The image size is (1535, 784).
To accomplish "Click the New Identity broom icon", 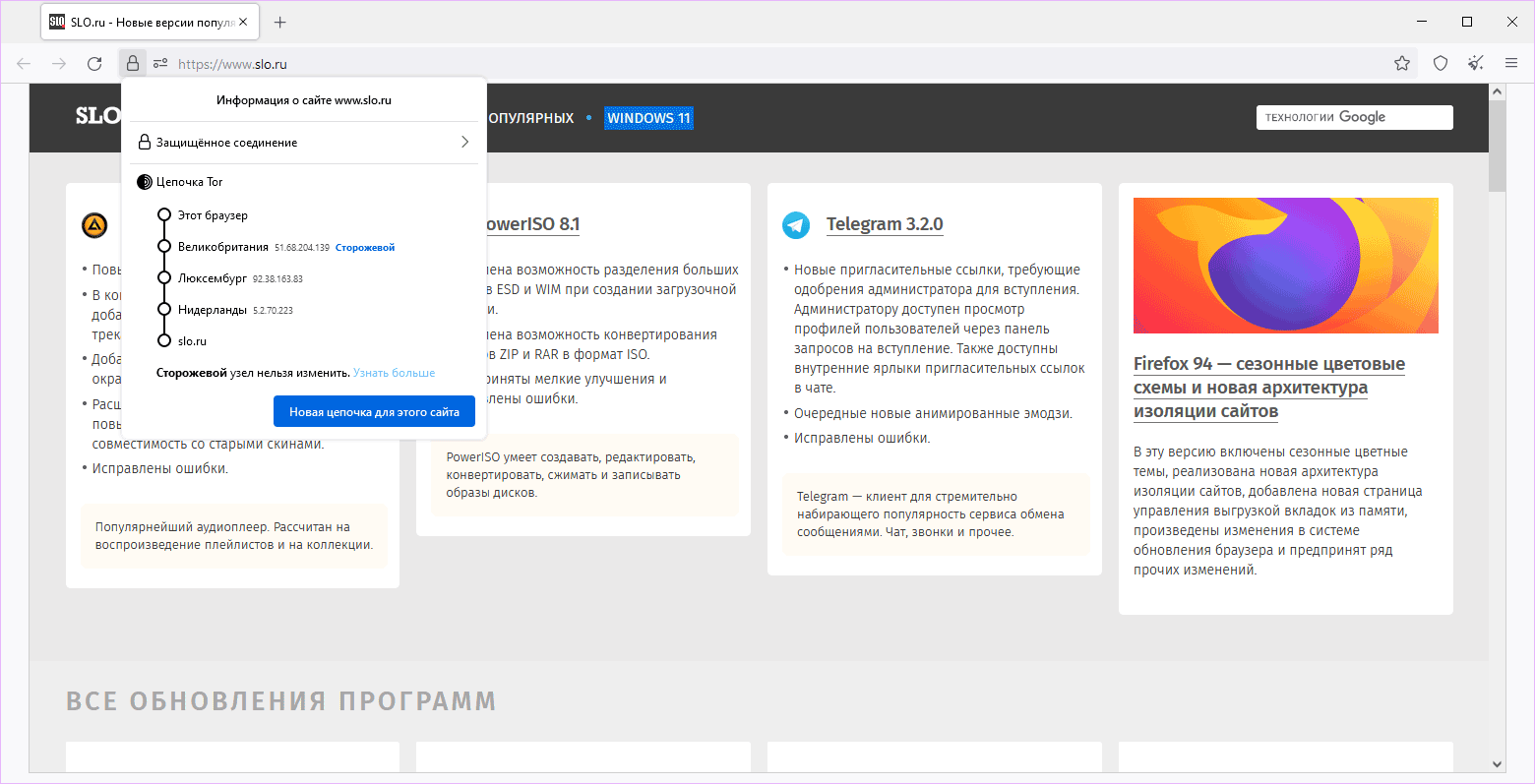I will (1476, 64).
